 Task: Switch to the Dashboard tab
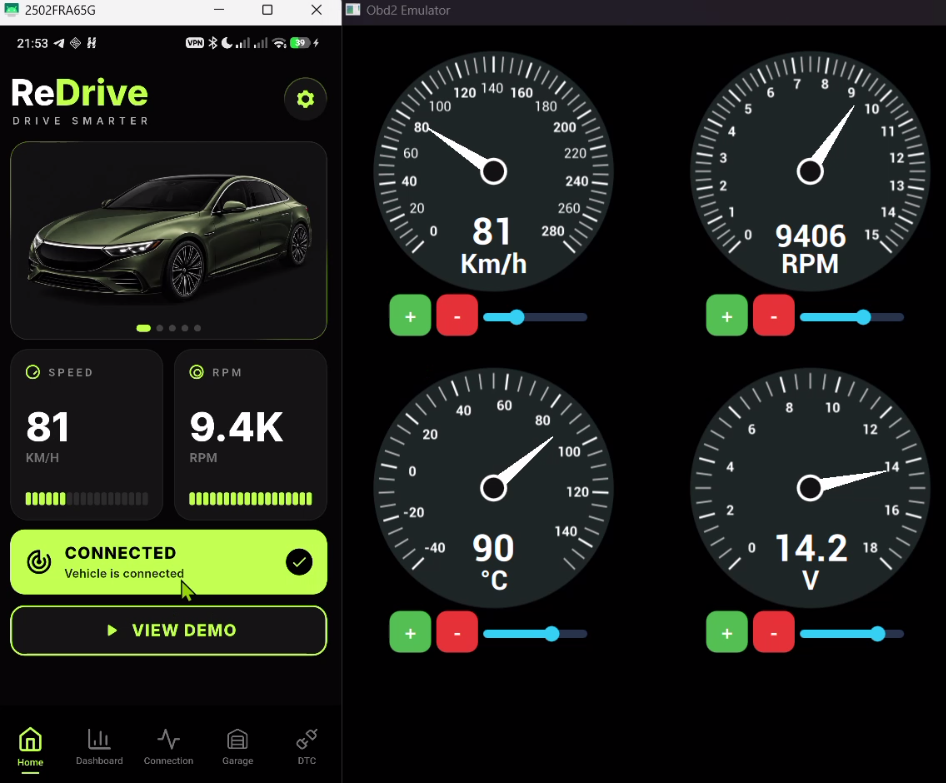pyautogui.click(x=99, y=747)
